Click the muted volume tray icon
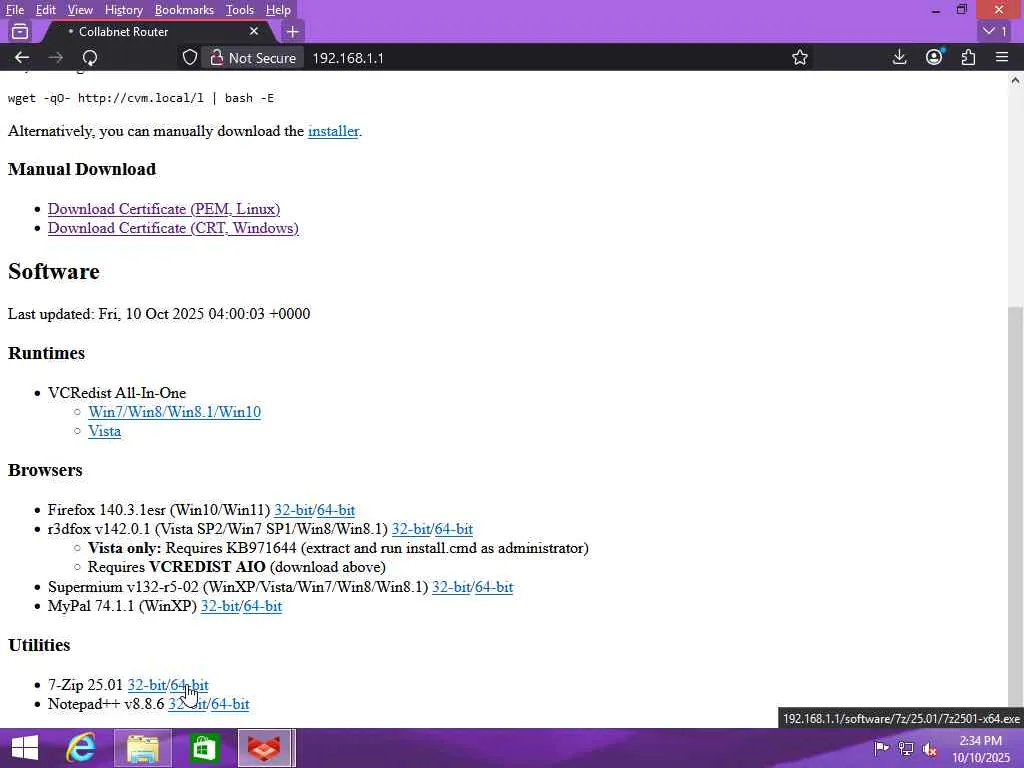 tap(930, 748)
